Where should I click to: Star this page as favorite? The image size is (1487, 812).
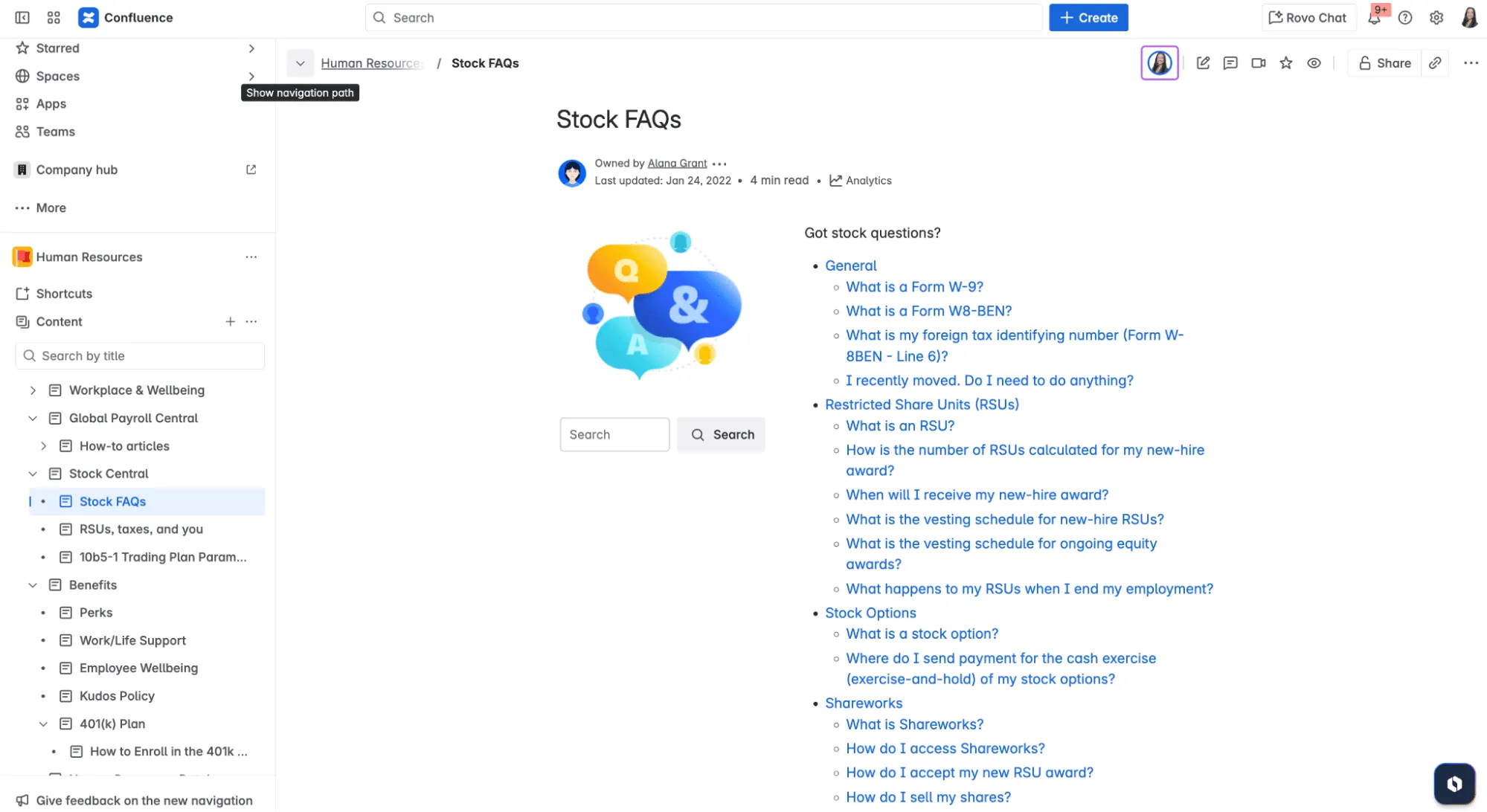[x=1286, y=63]
